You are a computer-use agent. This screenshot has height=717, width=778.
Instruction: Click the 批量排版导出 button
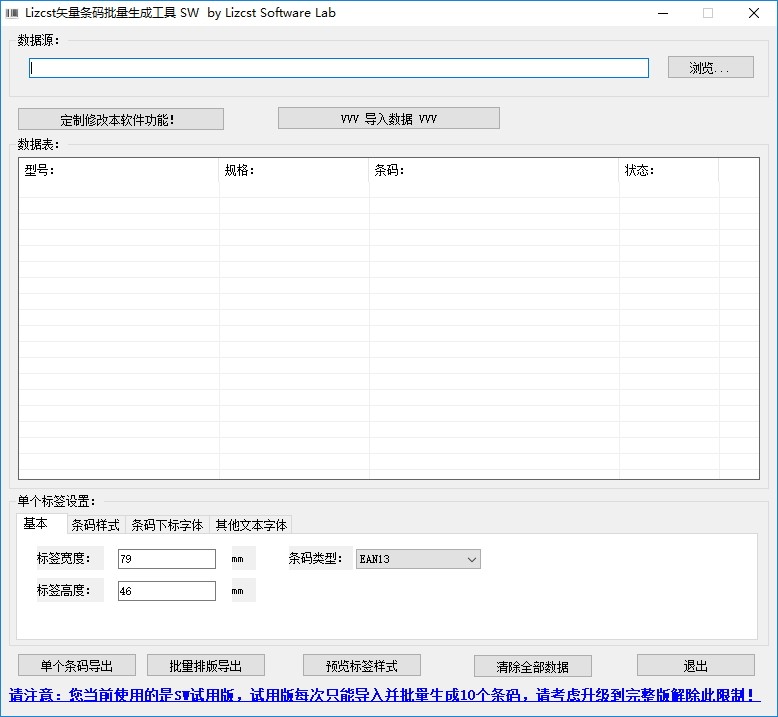coord(205,665)
